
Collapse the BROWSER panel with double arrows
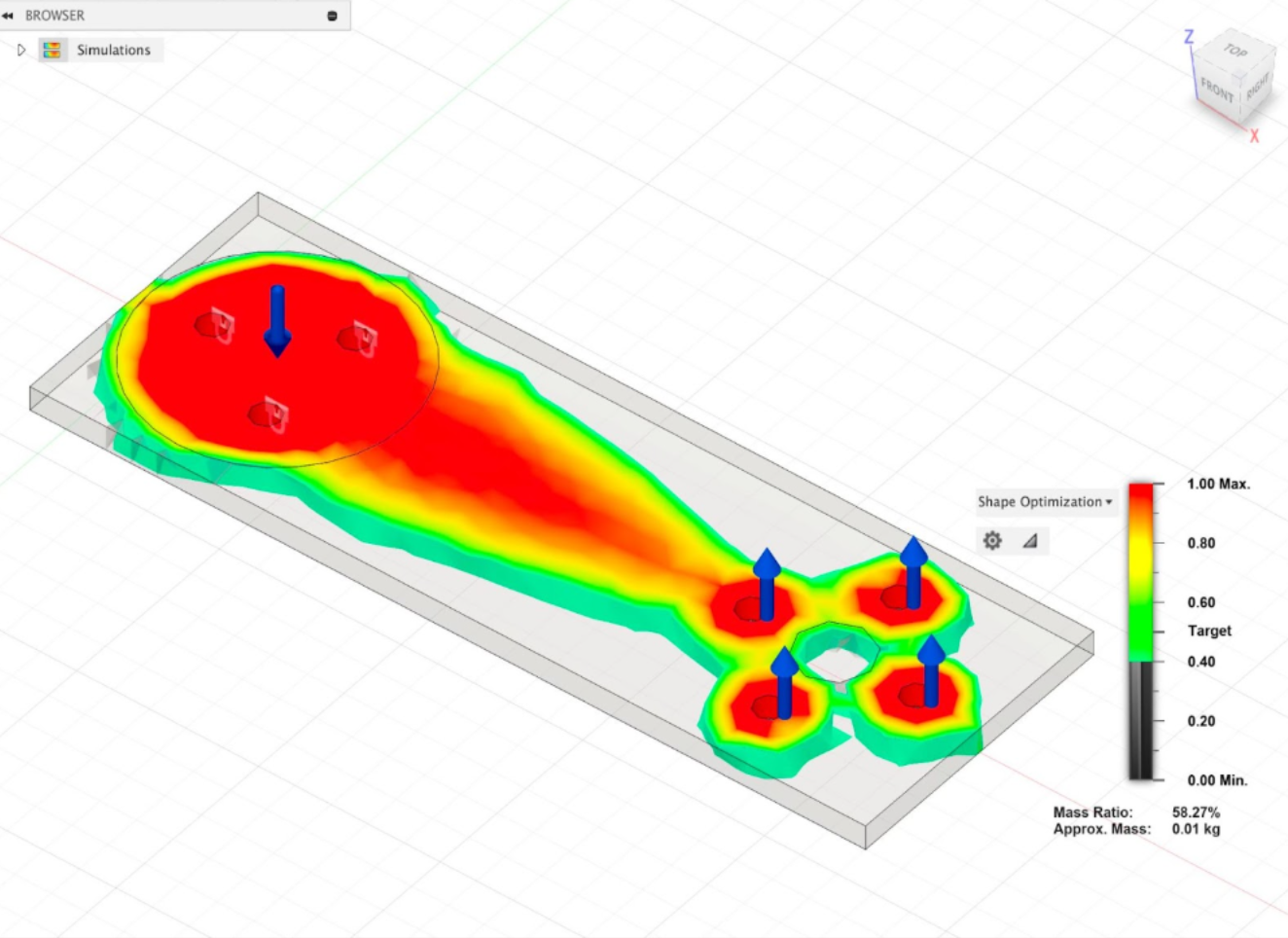[x=8, y=16]
